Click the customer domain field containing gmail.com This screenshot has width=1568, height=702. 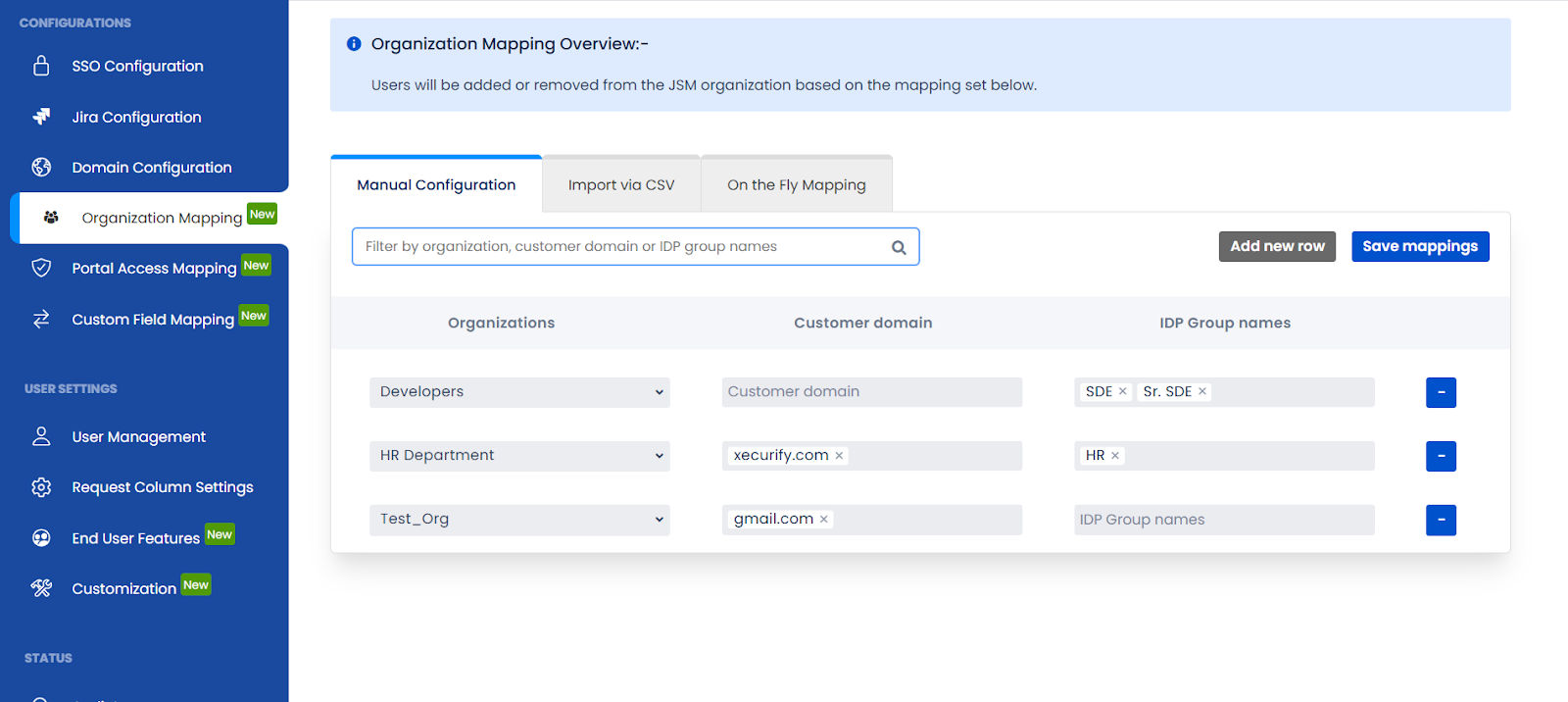(x=872, y=520)
